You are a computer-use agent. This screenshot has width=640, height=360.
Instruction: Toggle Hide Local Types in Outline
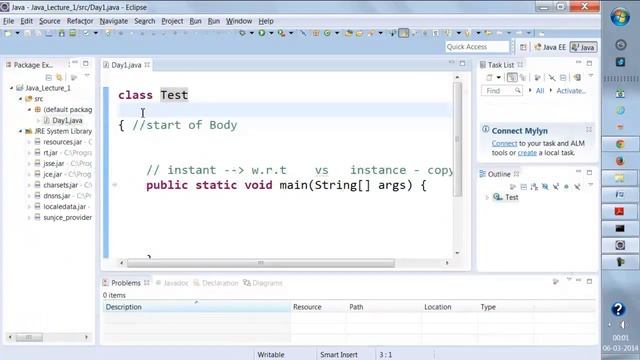[577, 187]
